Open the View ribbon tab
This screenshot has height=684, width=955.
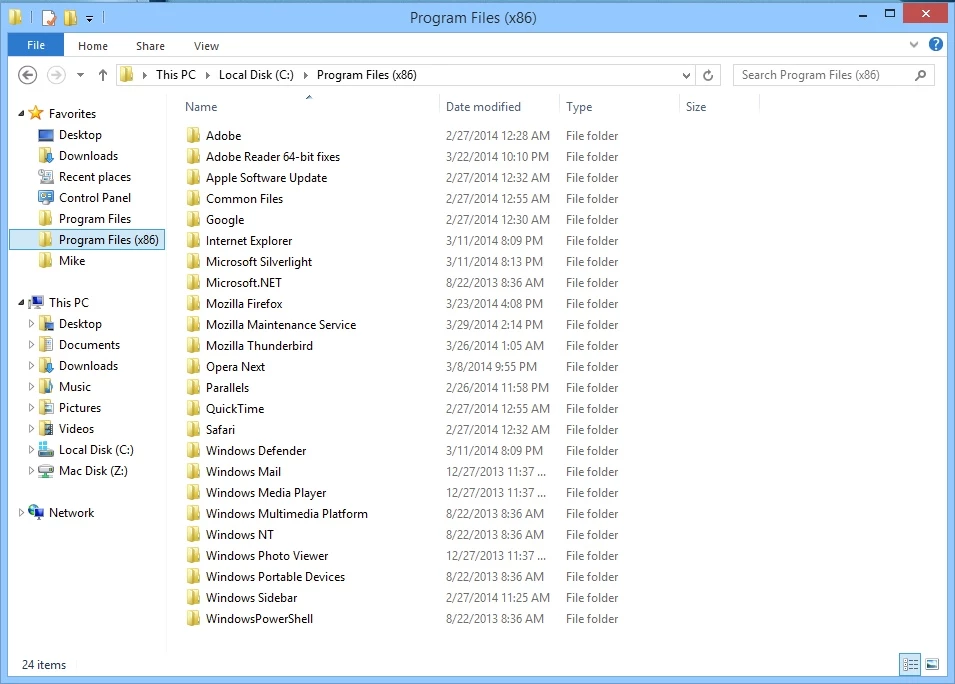(206, 46)
